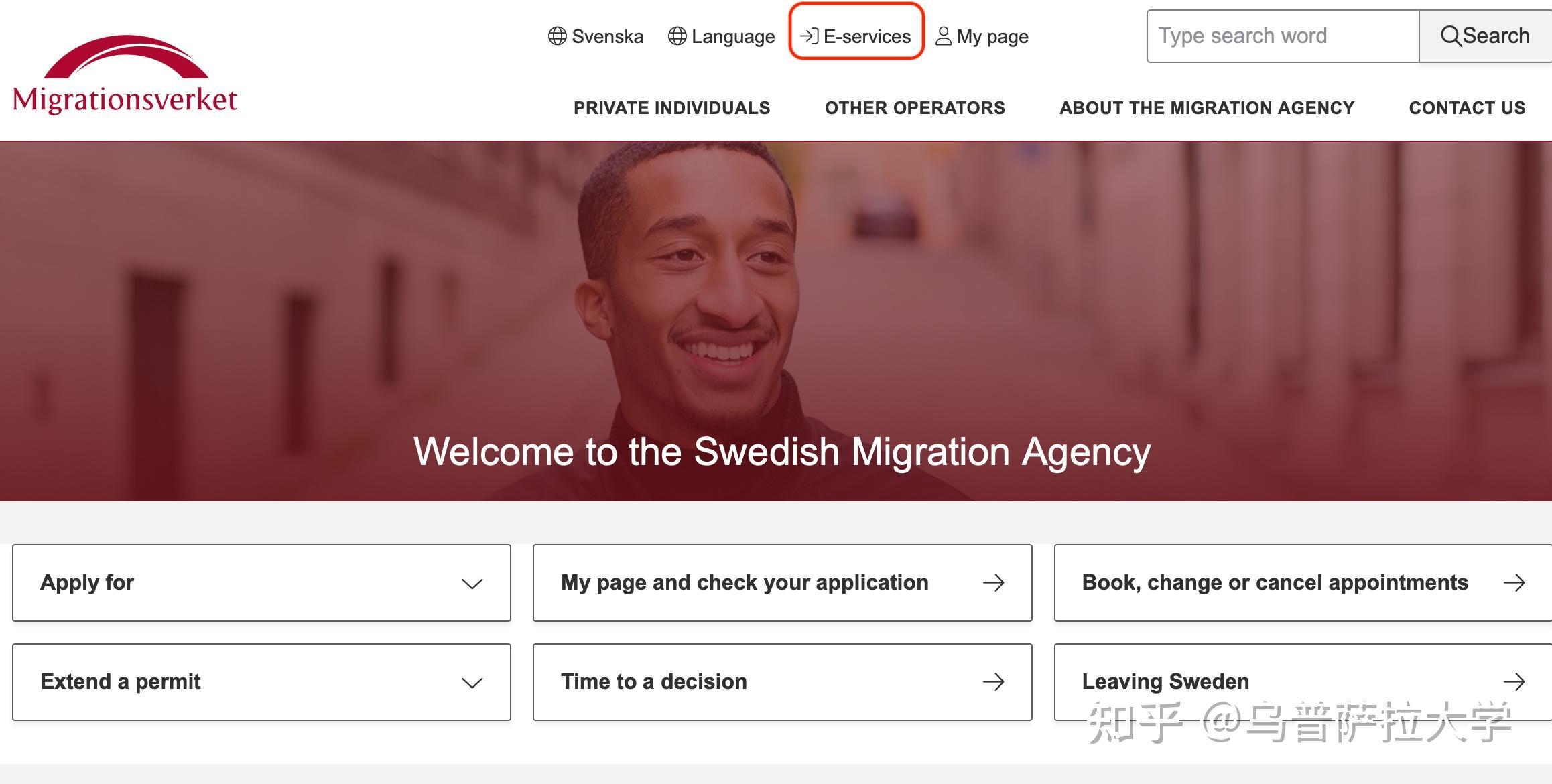Expand the Extend a permit chevron

pos(472,683)
